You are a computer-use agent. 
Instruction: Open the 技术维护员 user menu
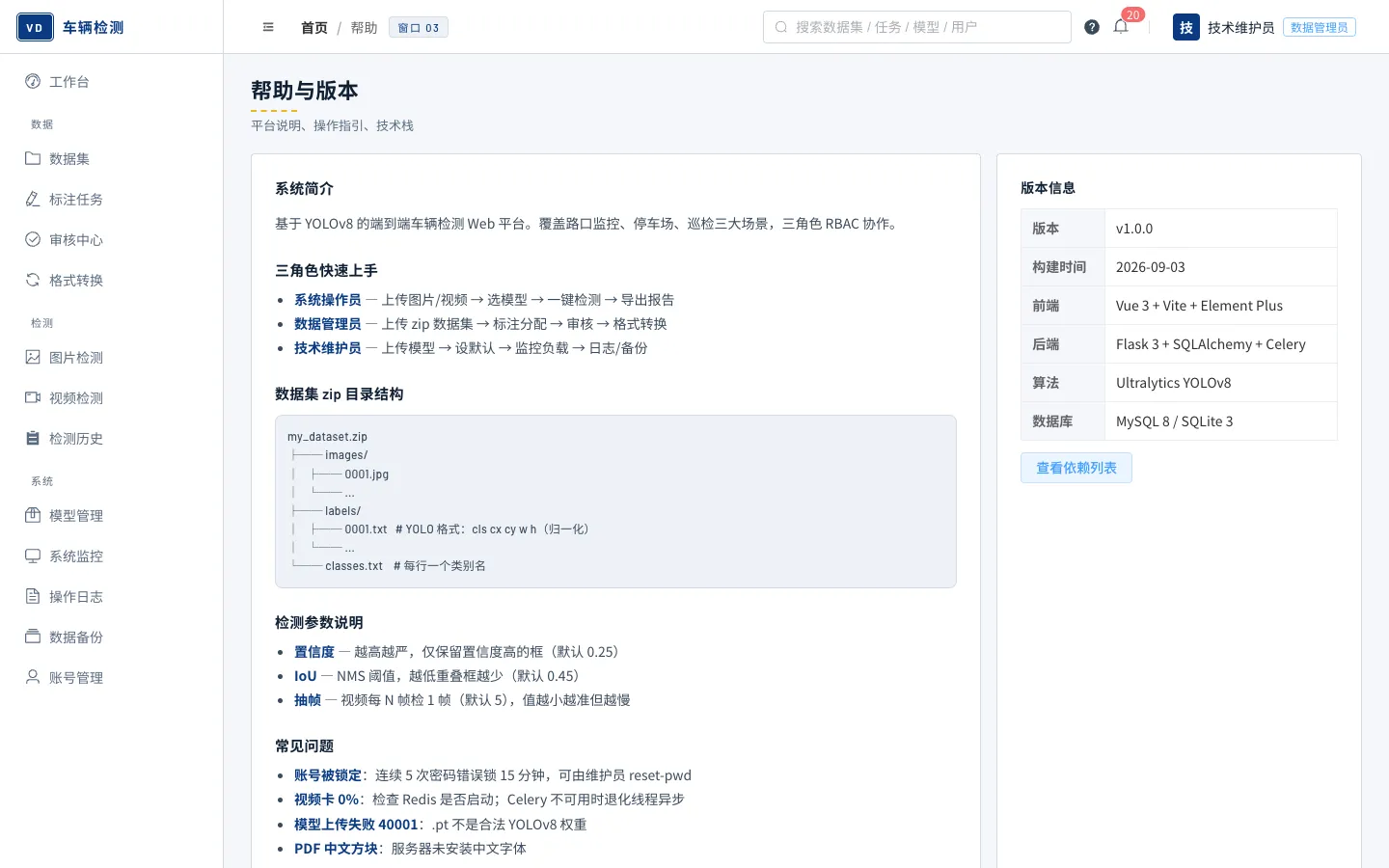1240,28
